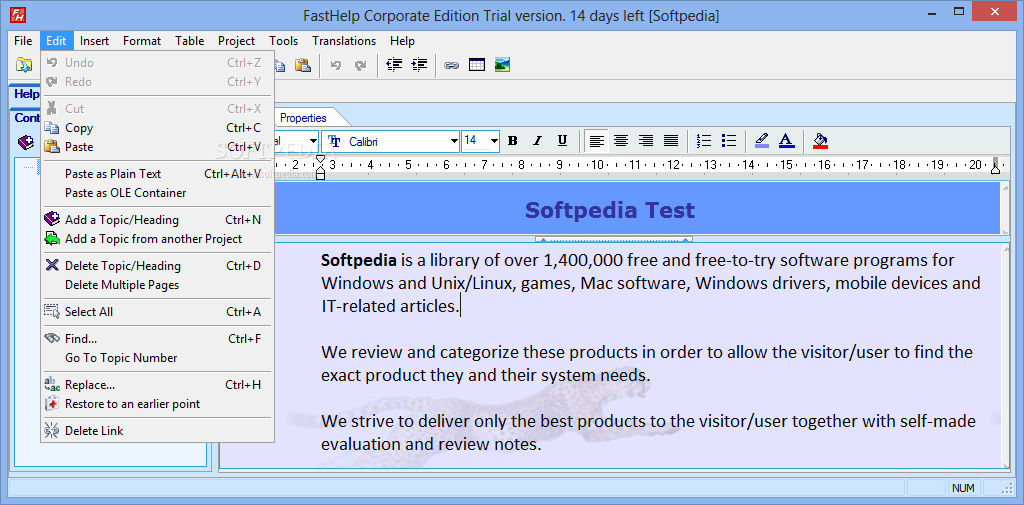Open the Table menu
This screenshot has width=1024, height=505.
tap(189, 41)
